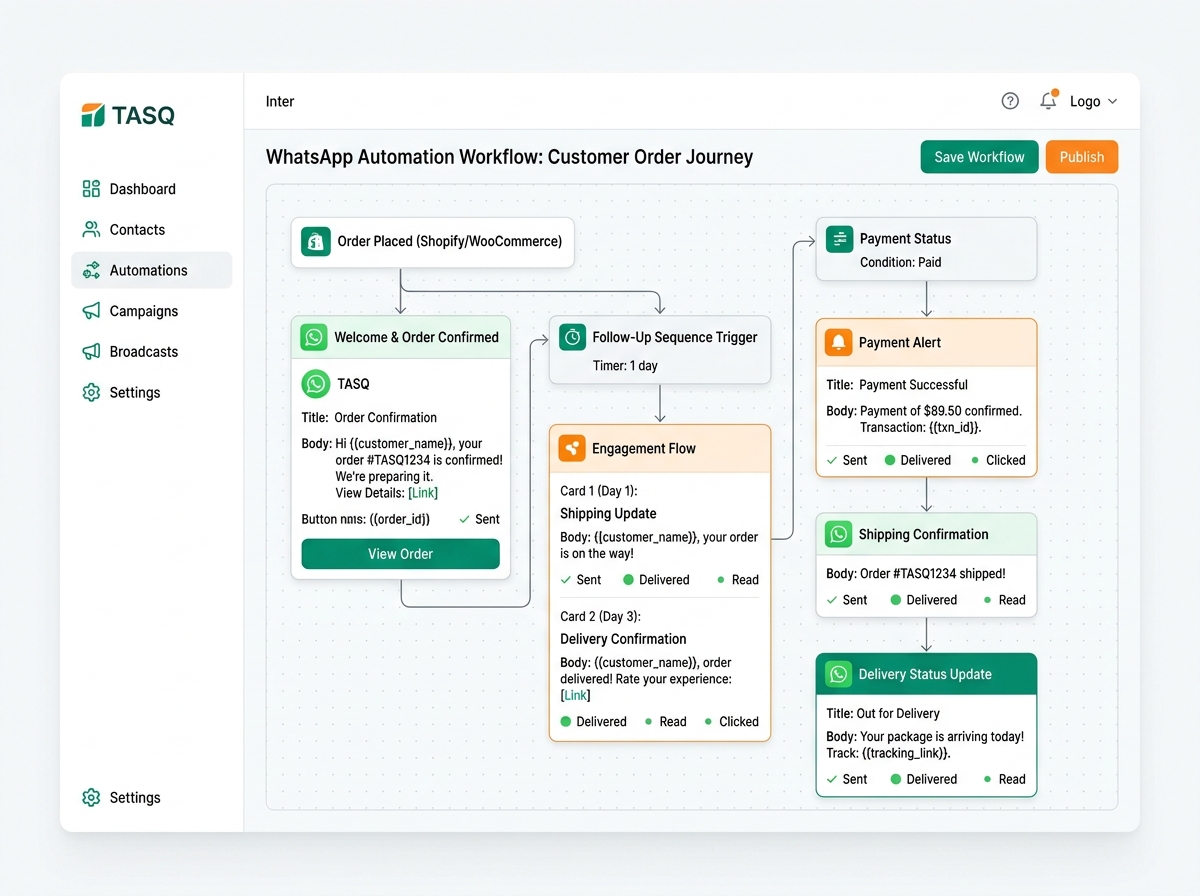The height and width of the screenshot is (896, 1200).
Task: Click 'Delivered' status in Delivery Status Update
Action: tap(924, 779)
